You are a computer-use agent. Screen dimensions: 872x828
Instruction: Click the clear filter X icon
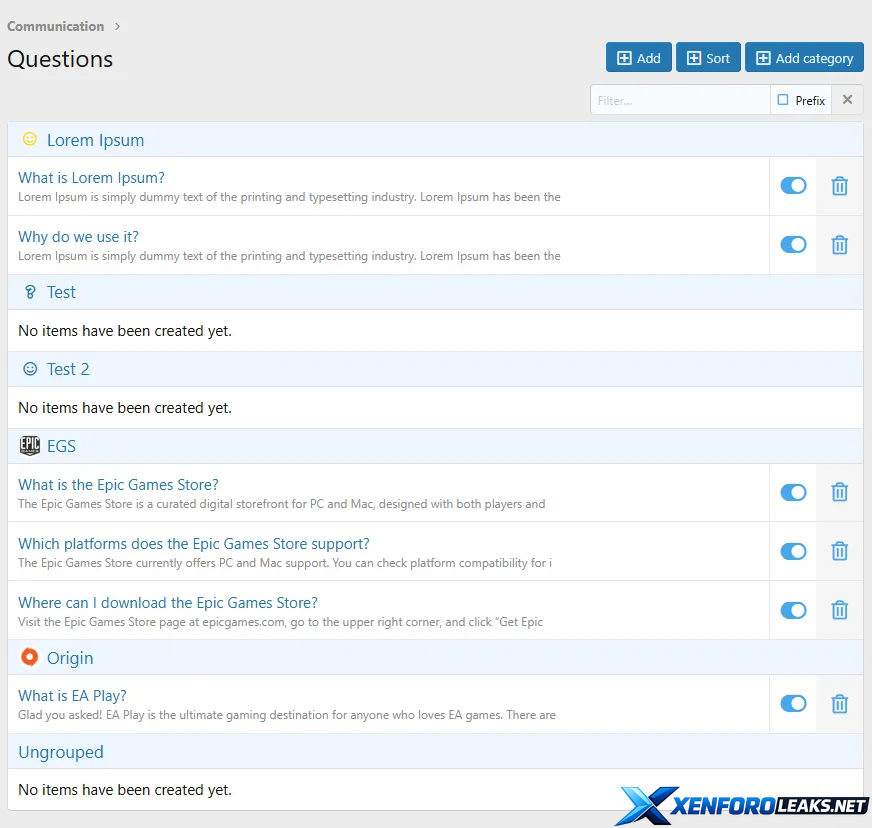847,100
